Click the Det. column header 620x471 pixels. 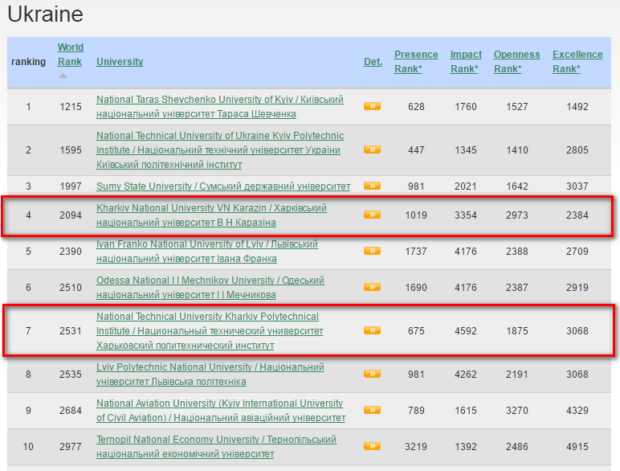point(372,62)
